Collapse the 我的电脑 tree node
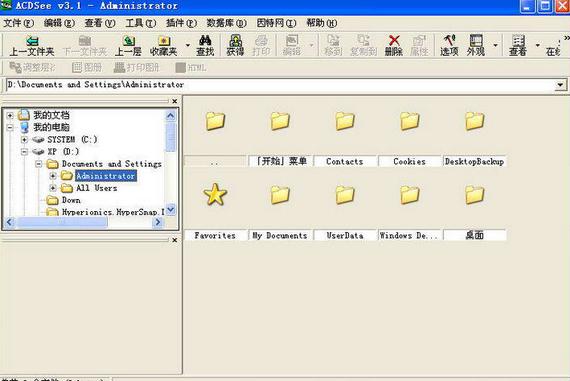 [x=10, y=127]
